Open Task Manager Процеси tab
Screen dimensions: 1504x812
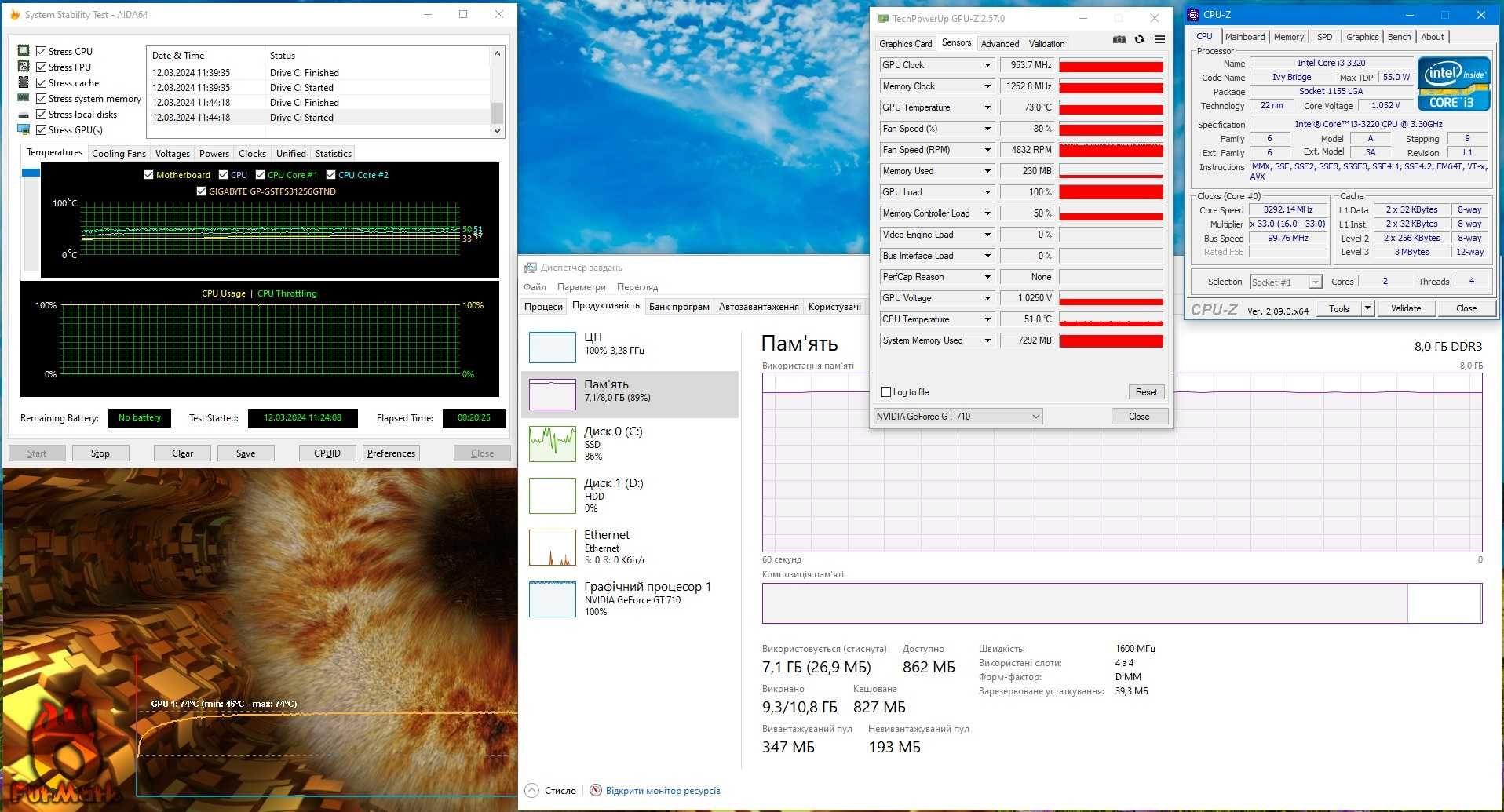pos(543,307)
